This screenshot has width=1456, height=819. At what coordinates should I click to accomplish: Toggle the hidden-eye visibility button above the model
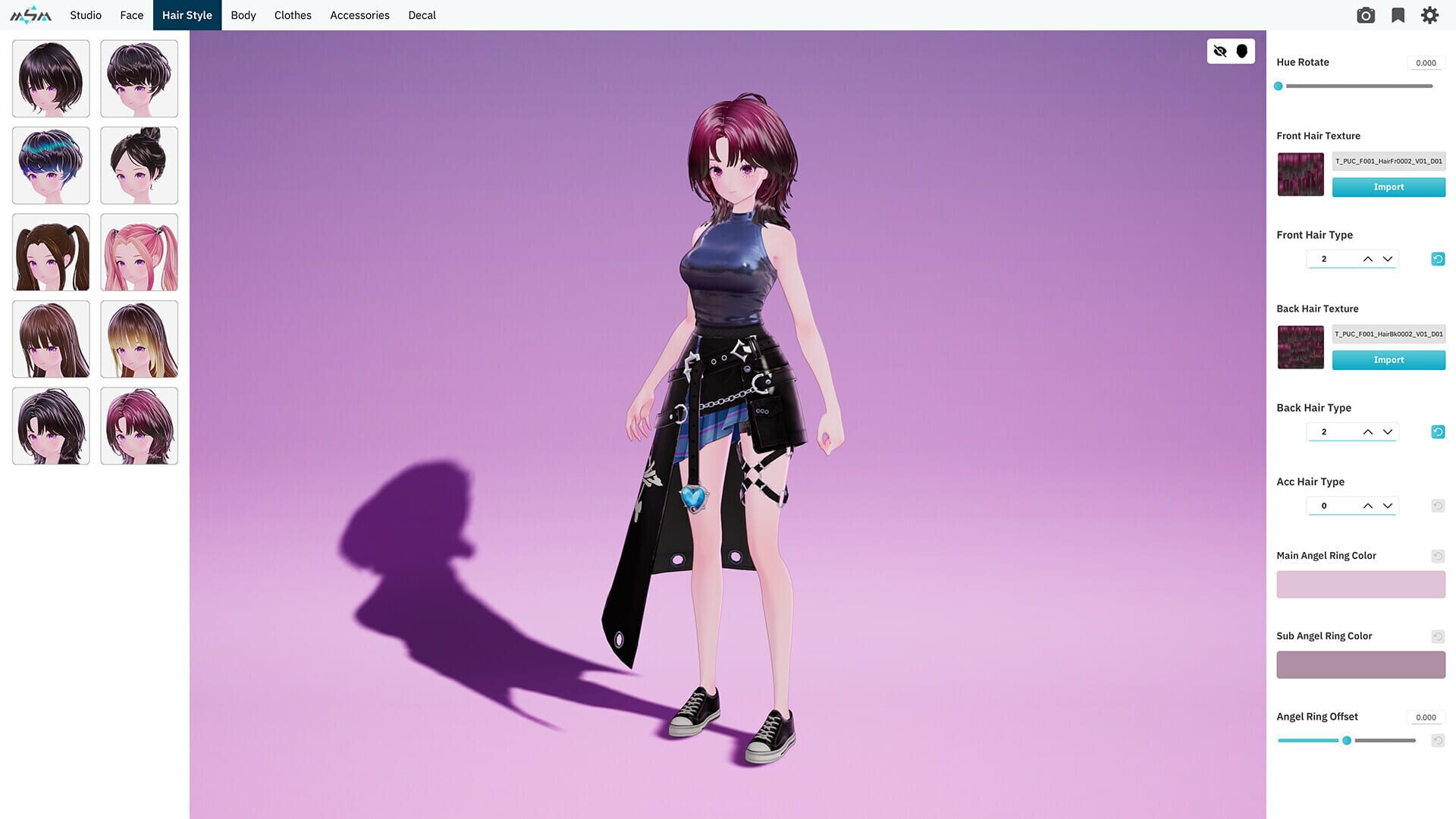[x=1220, y=51]
